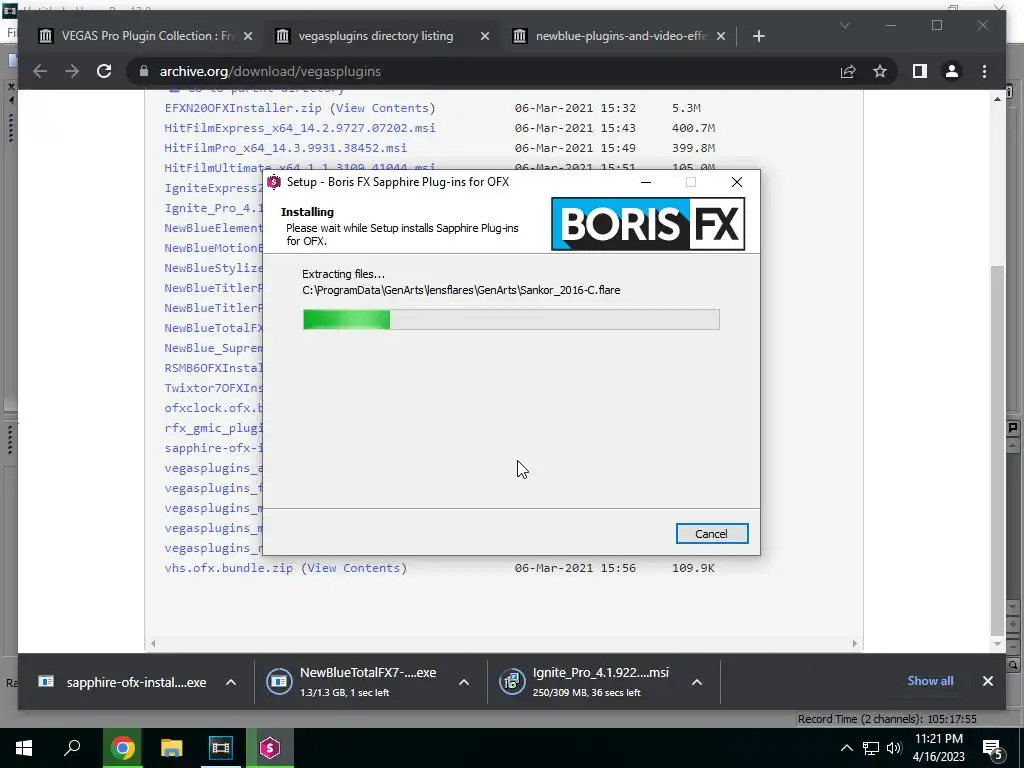Switch to Sapphire installer in taskbar
1024x768 pixels.
[270, 748]
